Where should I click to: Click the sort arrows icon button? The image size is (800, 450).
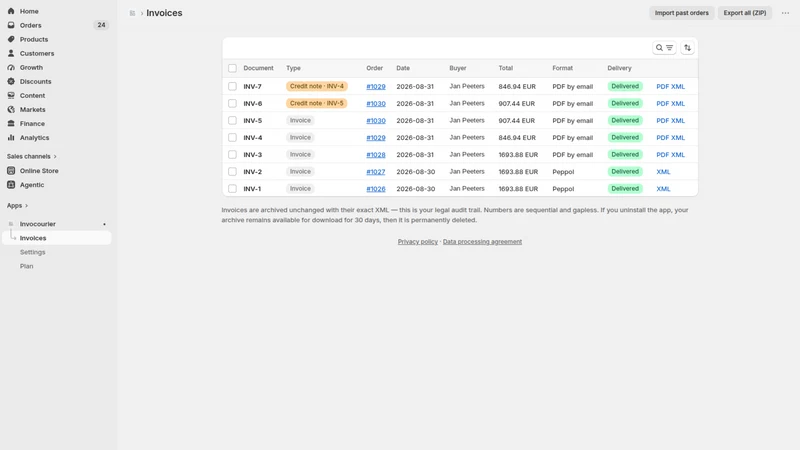point(687,47)
